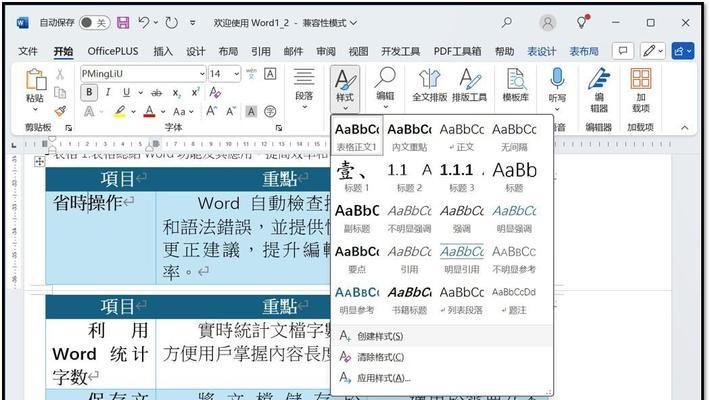Screen dimensions: 710x400
Task: Open the highlight color dropdown arrow
Action: click(x=134, y=111)
